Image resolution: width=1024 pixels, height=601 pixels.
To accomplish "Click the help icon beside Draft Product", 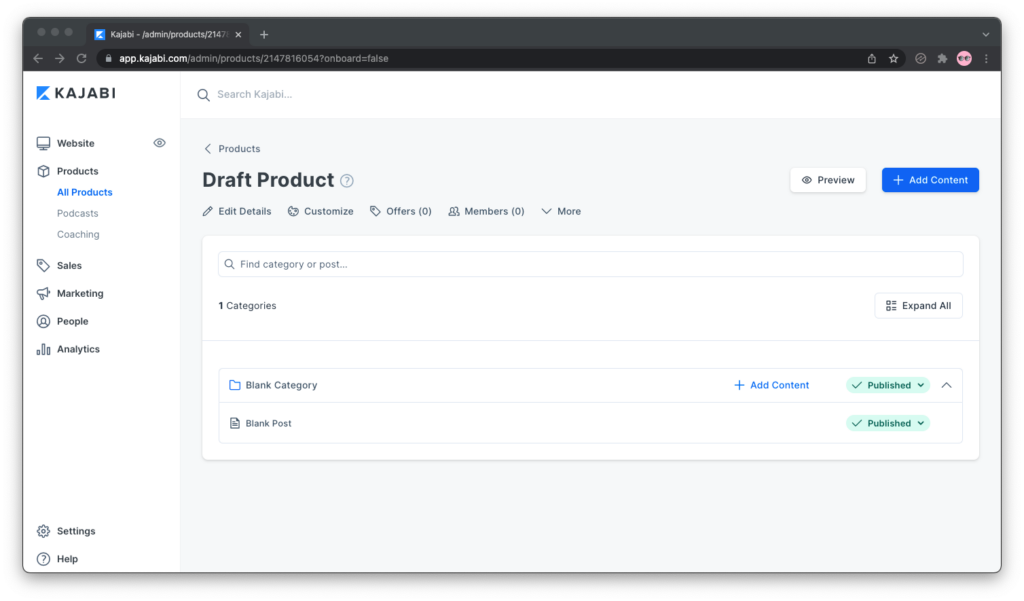I will pos(347,181).
